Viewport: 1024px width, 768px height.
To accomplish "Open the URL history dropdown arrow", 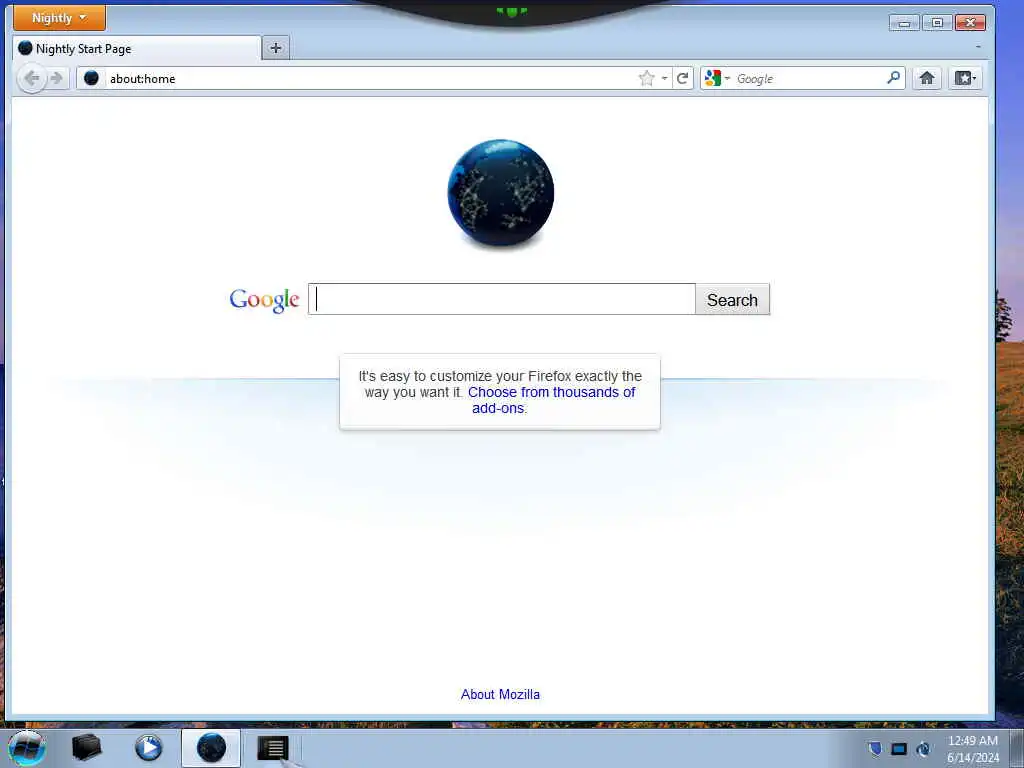I will coord(664,78).
